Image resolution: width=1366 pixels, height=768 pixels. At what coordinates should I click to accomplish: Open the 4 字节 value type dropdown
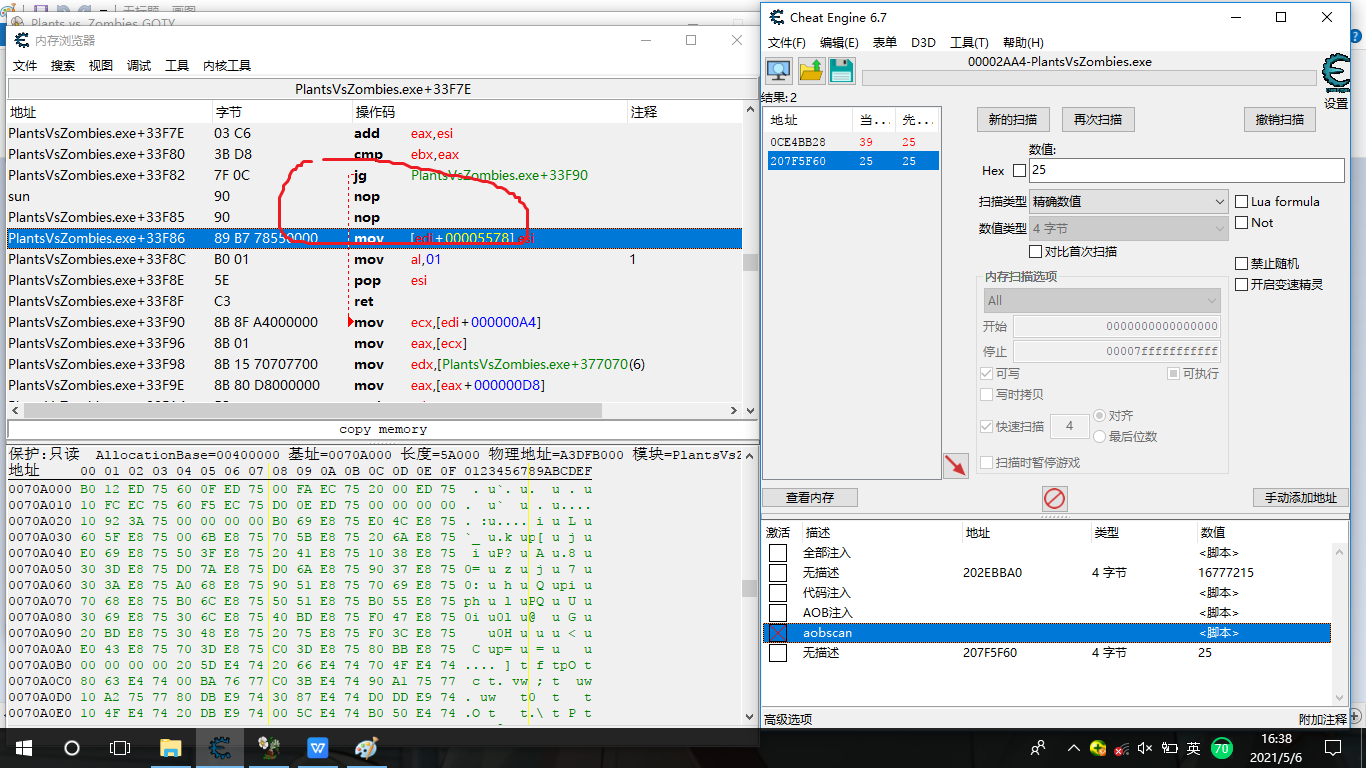[1220, 227]
